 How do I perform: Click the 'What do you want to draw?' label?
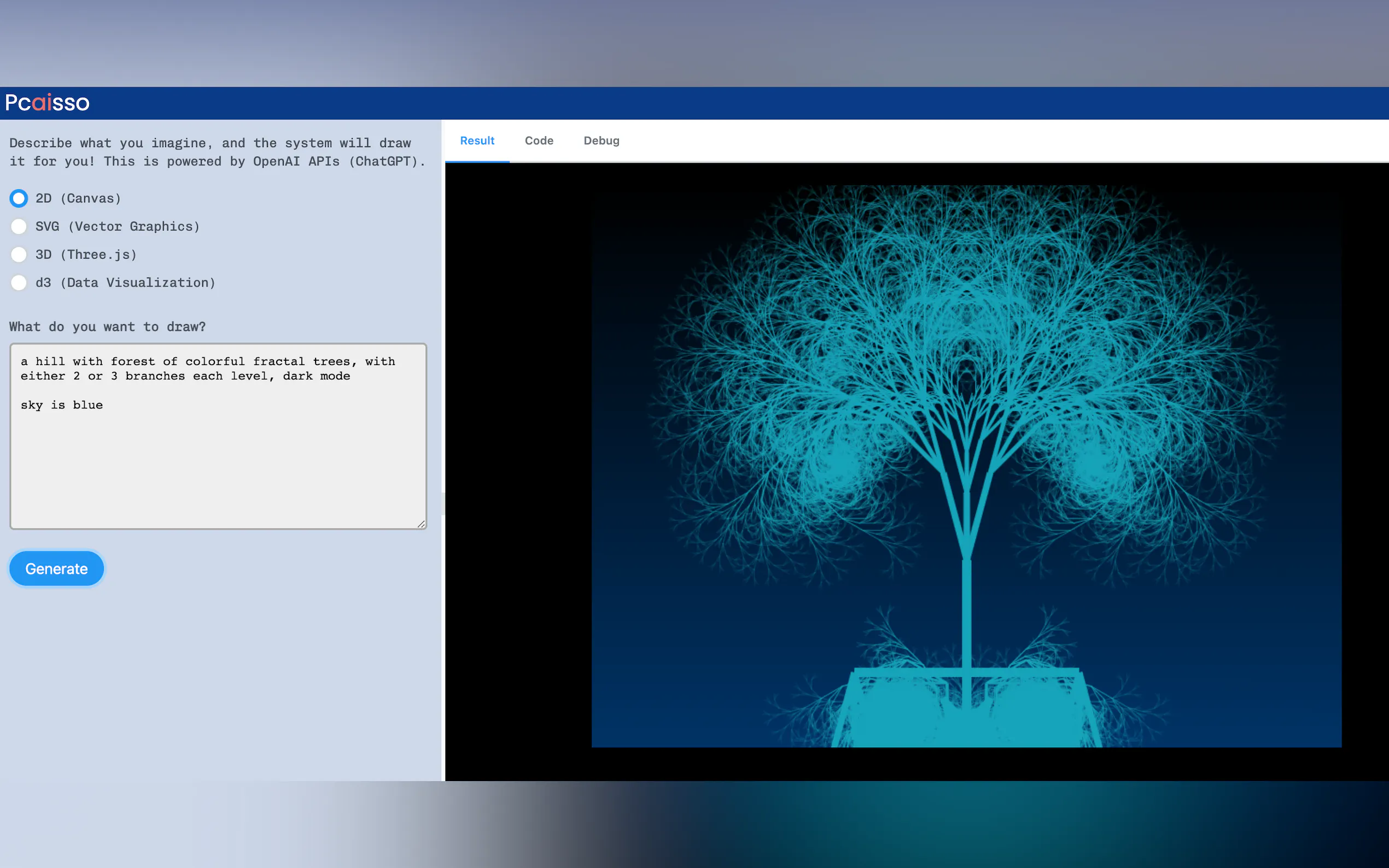107,327
